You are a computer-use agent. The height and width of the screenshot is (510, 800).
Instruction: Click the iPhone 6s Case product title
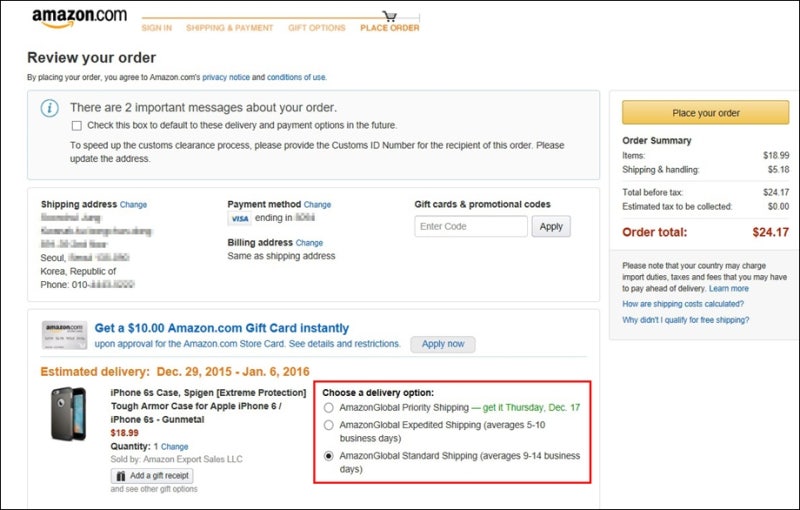point(208,406)
